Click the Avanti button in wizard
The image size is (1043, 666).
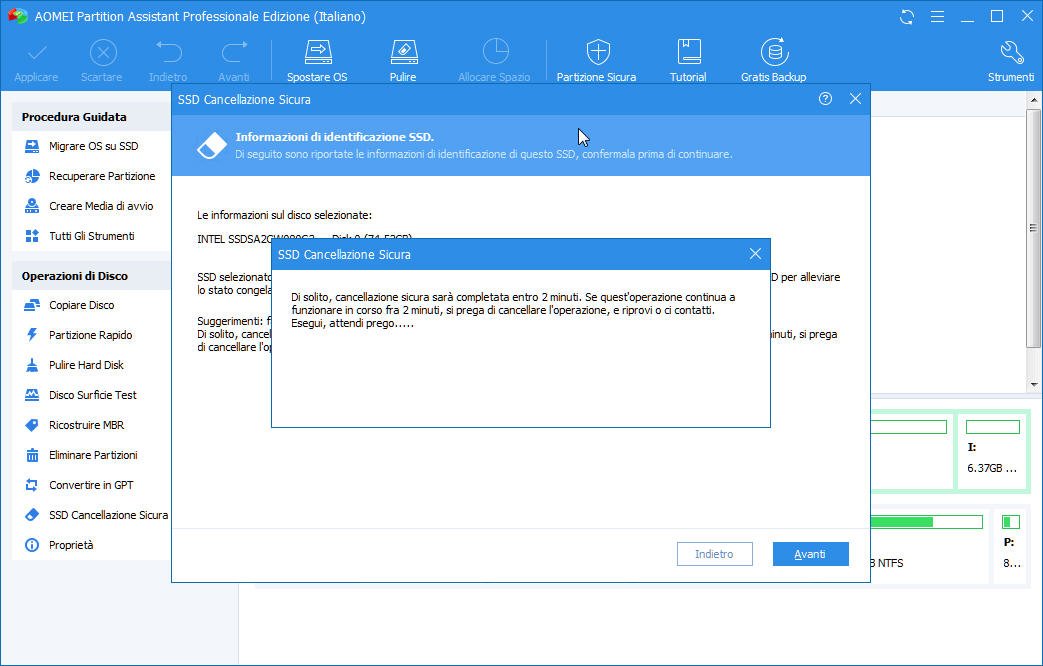click(x=810, y=554)
